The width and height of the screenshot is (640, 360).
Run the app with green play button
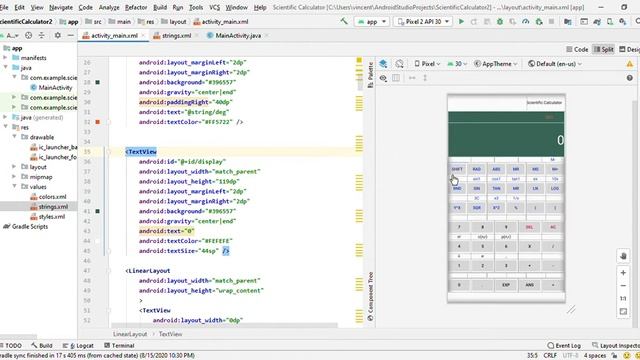pyautogui.click(x=461, y=21)
